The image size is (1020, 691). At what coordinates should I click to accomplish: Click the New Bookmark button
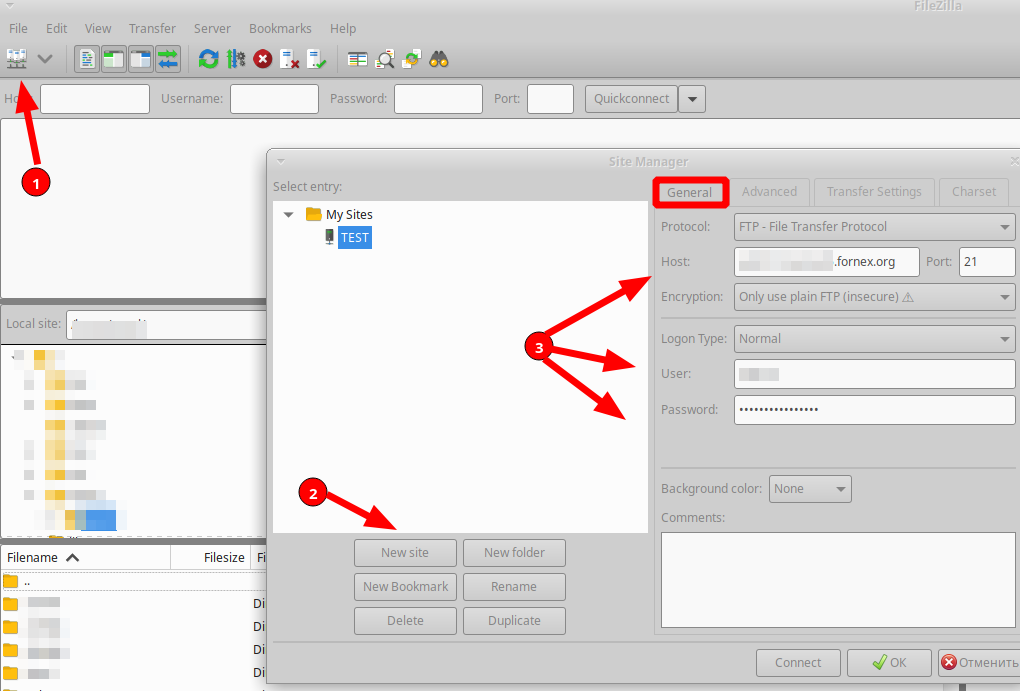(405, 586)
